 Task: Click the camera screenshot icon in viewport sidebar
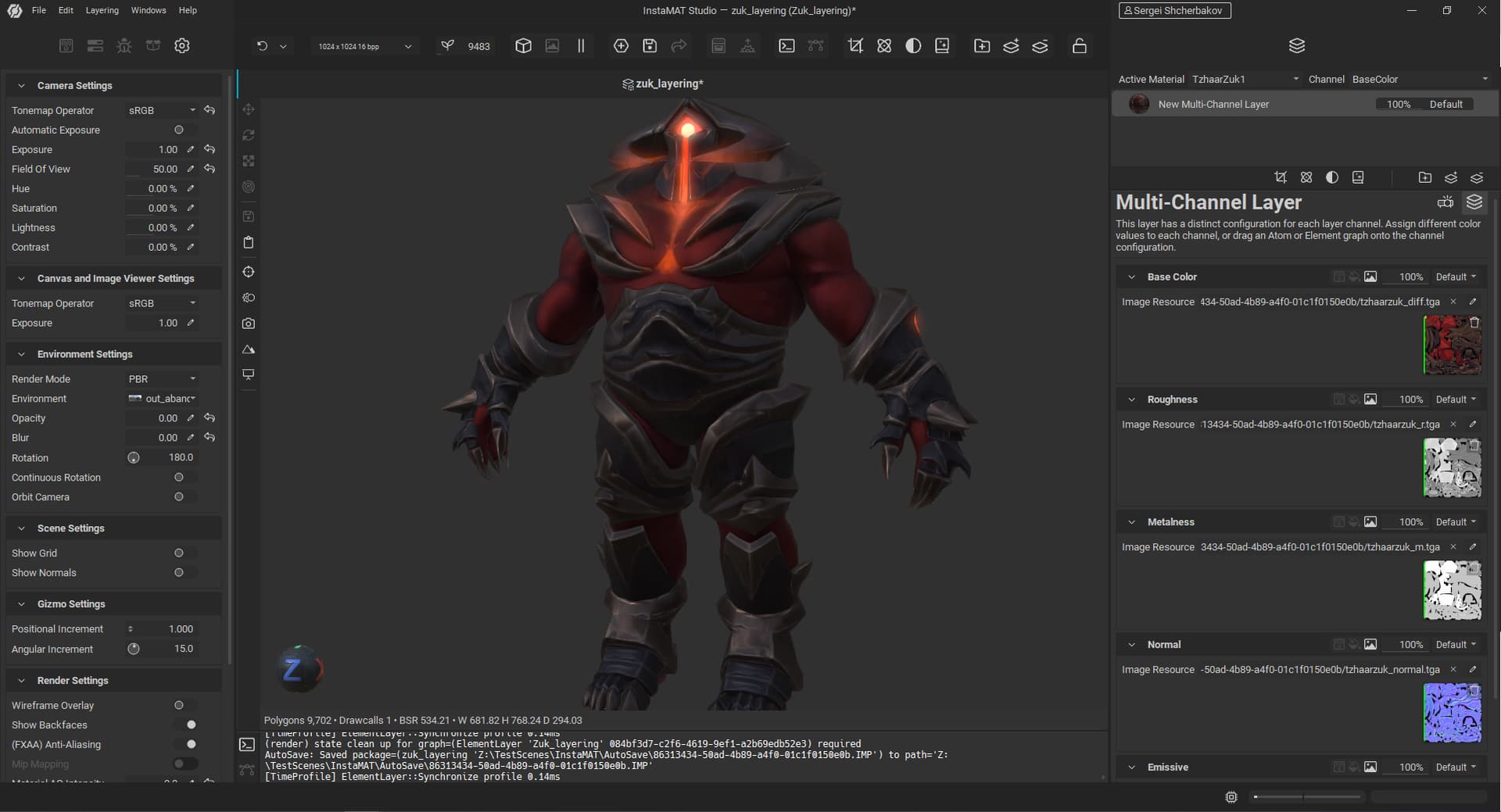(x=249, y=324)
